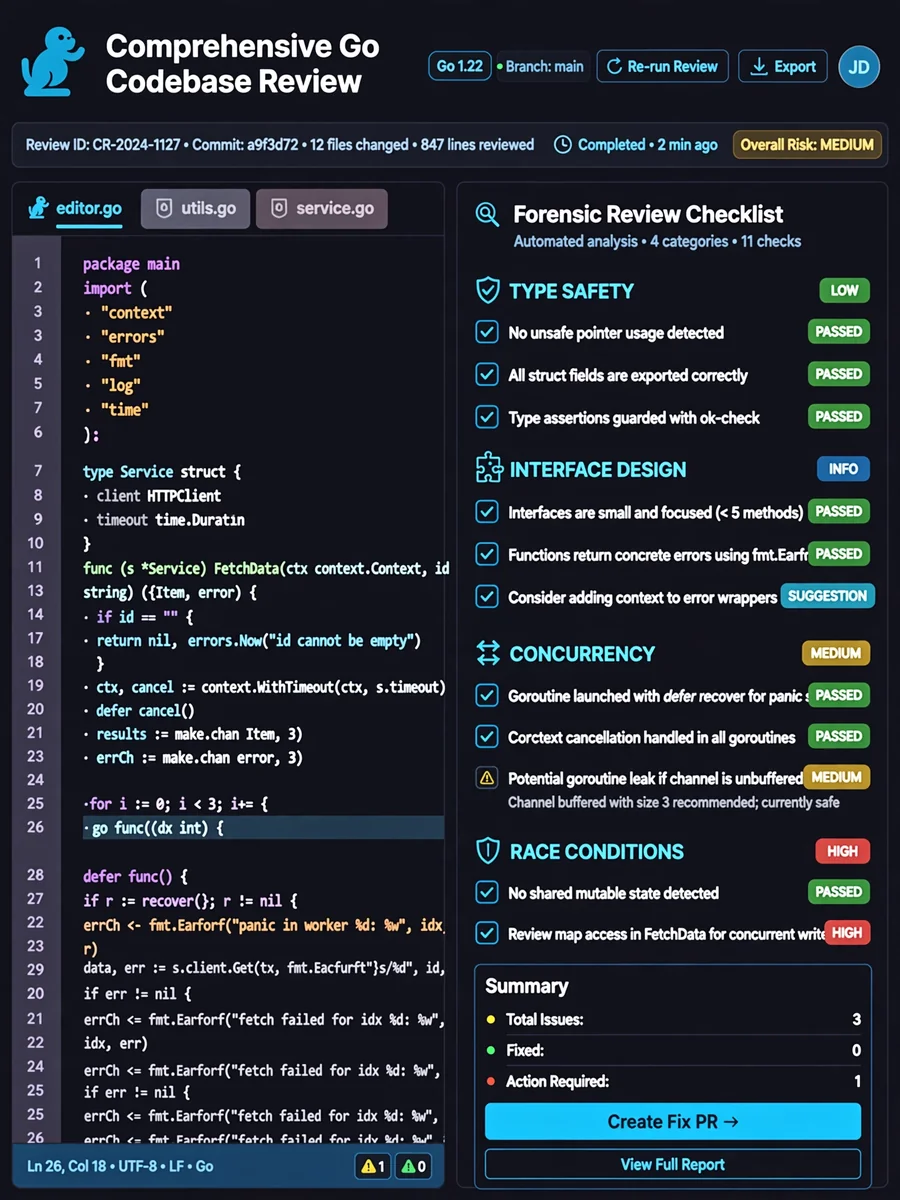Click the Create Fix PR button

click(x=673, y=1121)
